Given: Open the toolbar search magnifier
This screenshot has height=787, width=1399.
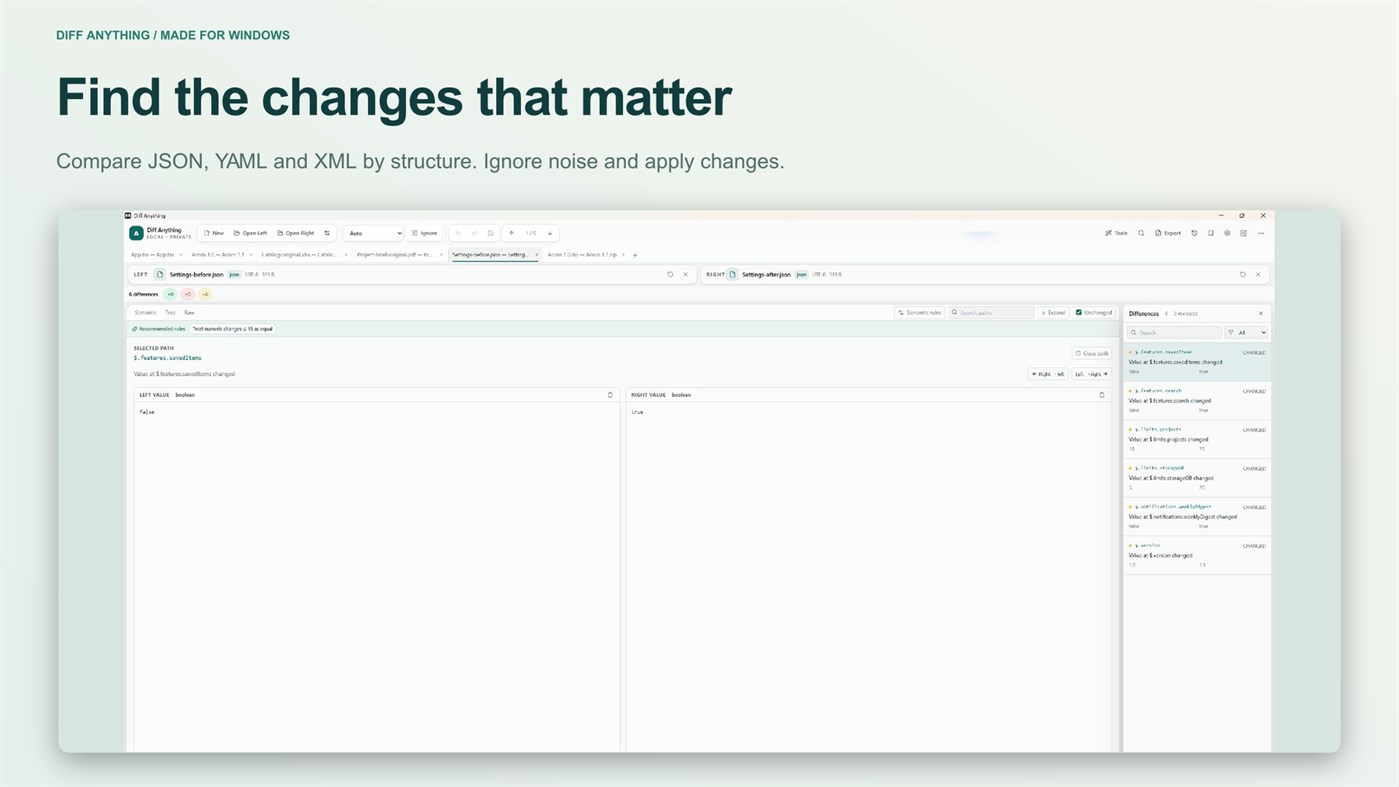Looking at the screenshot, I should pos(1141,233).
